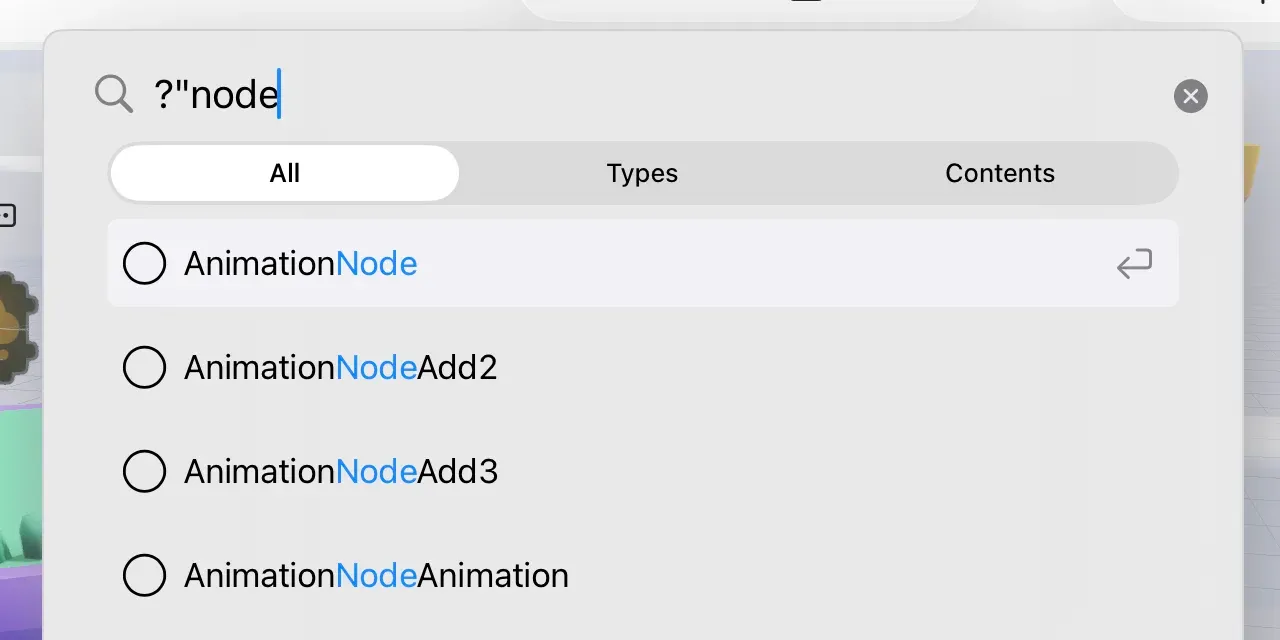The height and width of the screenshot is (640, 1280).
Task: Choose the AnimationNodeAdd3 result label
Action: coord(340,472)
